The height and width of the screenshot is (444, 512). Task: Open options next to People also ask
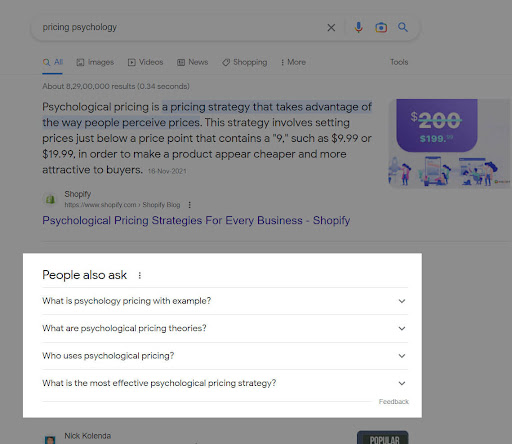(140, 275)
